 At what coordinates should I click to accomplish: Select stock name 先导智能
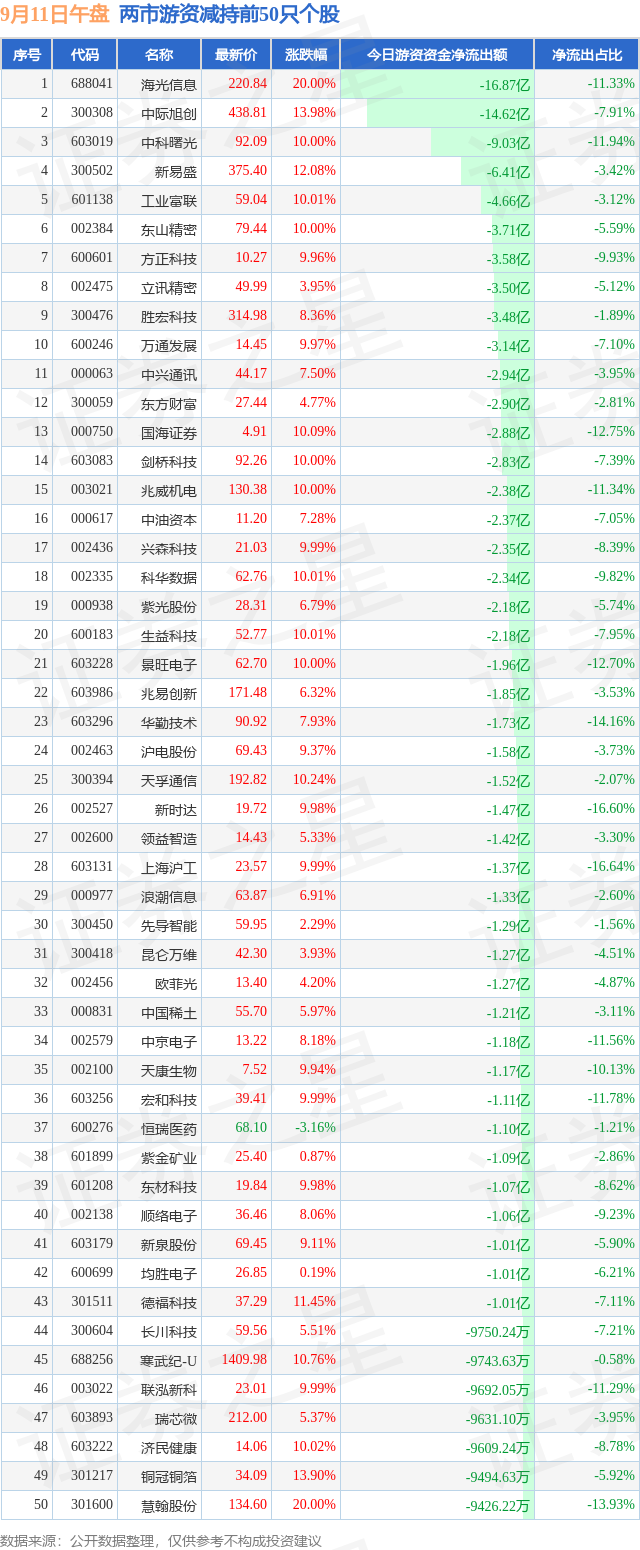[x=170, y=926]
